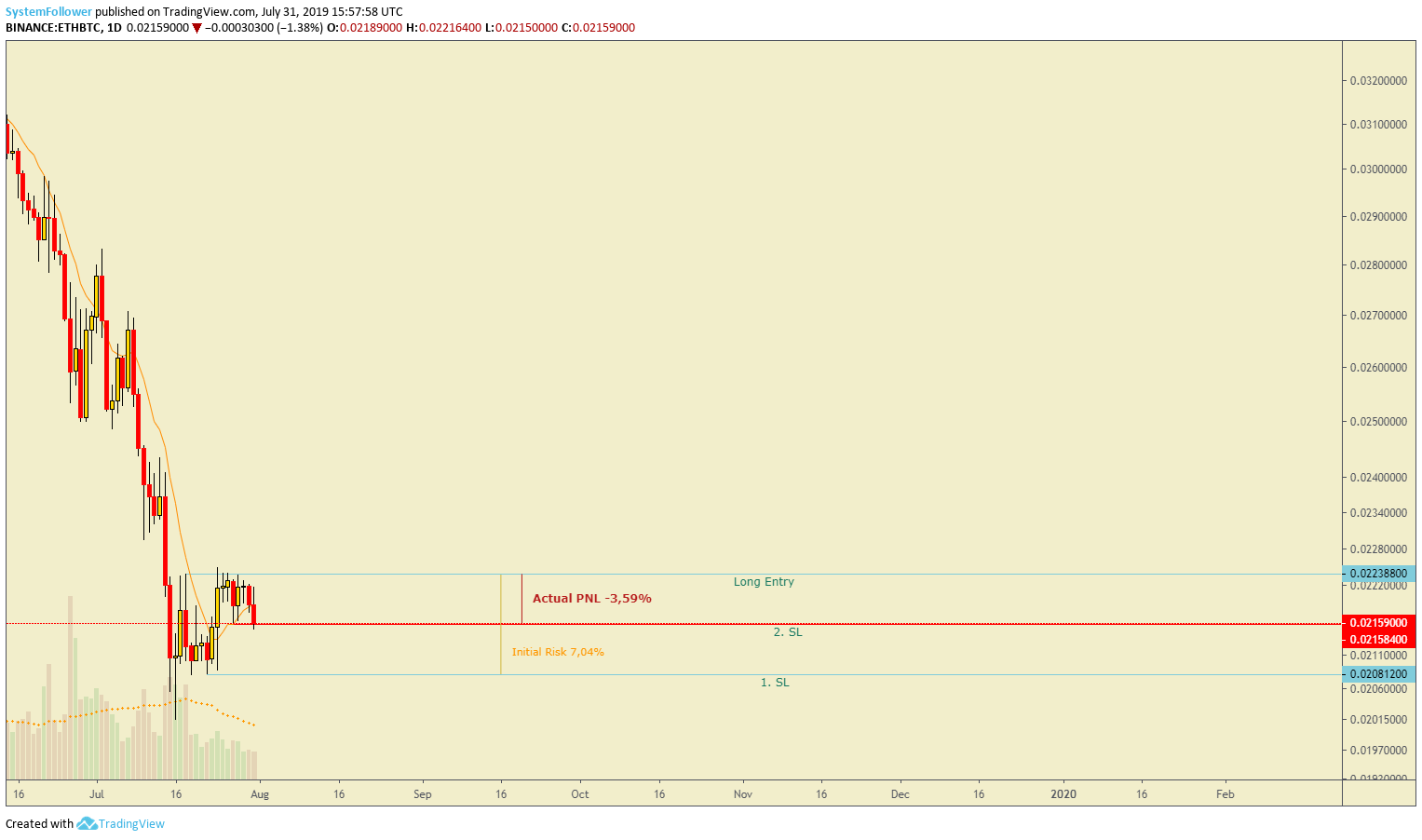The width and height of the screenshot is (1422, 840).
Task: Click the 0.03000000 price axis label
Action: click(x=1378, y=169)
